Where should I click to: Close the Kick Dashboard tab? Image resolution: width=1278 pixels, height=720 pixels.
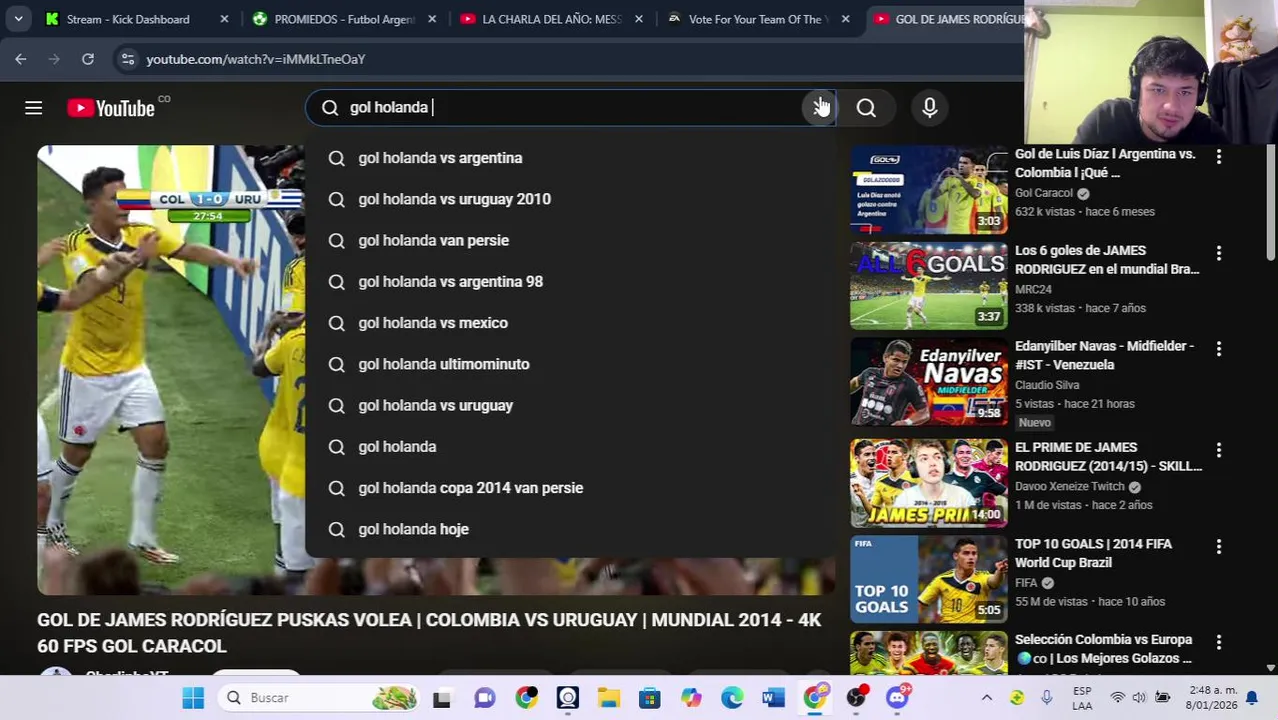pos(224,19)
